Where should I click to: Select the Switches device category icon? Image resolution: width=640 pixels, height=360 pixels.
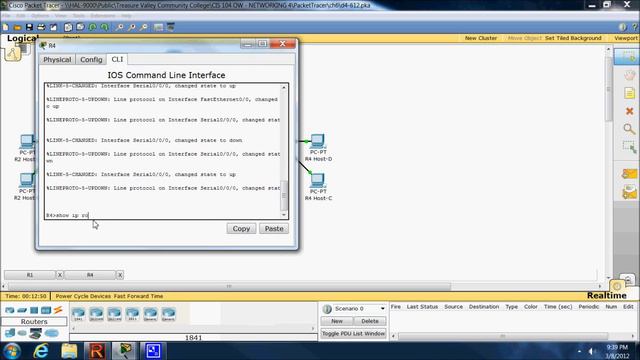pos(22,310)
